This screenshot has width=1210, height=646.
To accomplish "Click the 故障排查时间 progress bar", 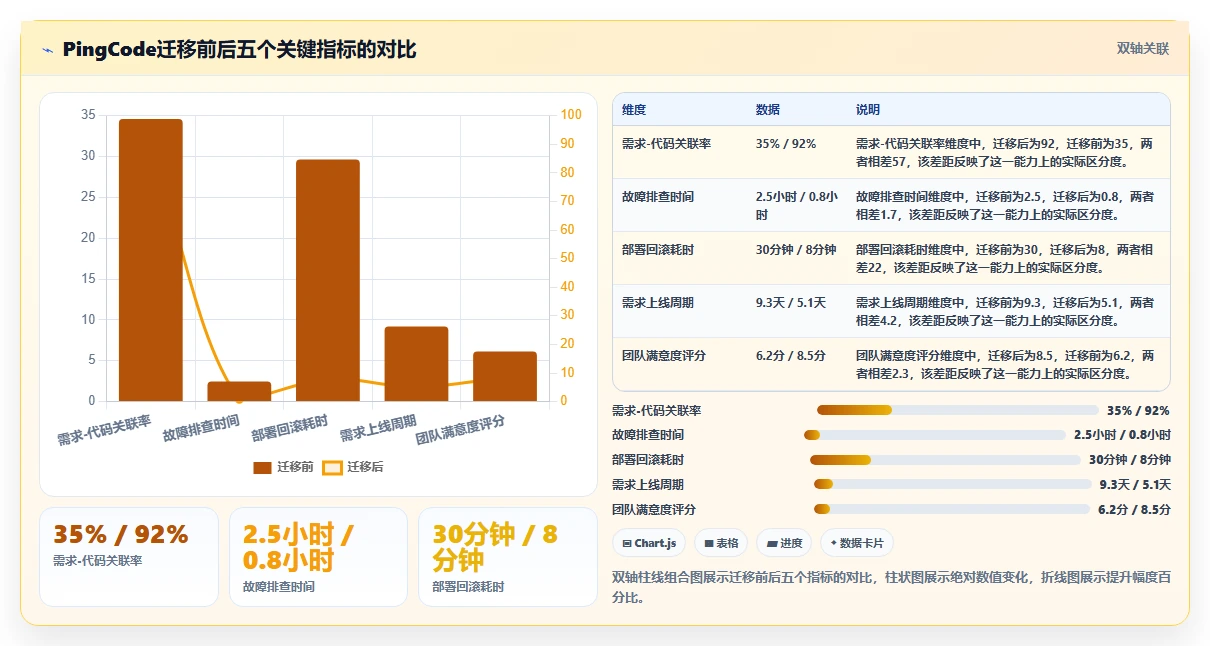I will click(x=935, y=435).
